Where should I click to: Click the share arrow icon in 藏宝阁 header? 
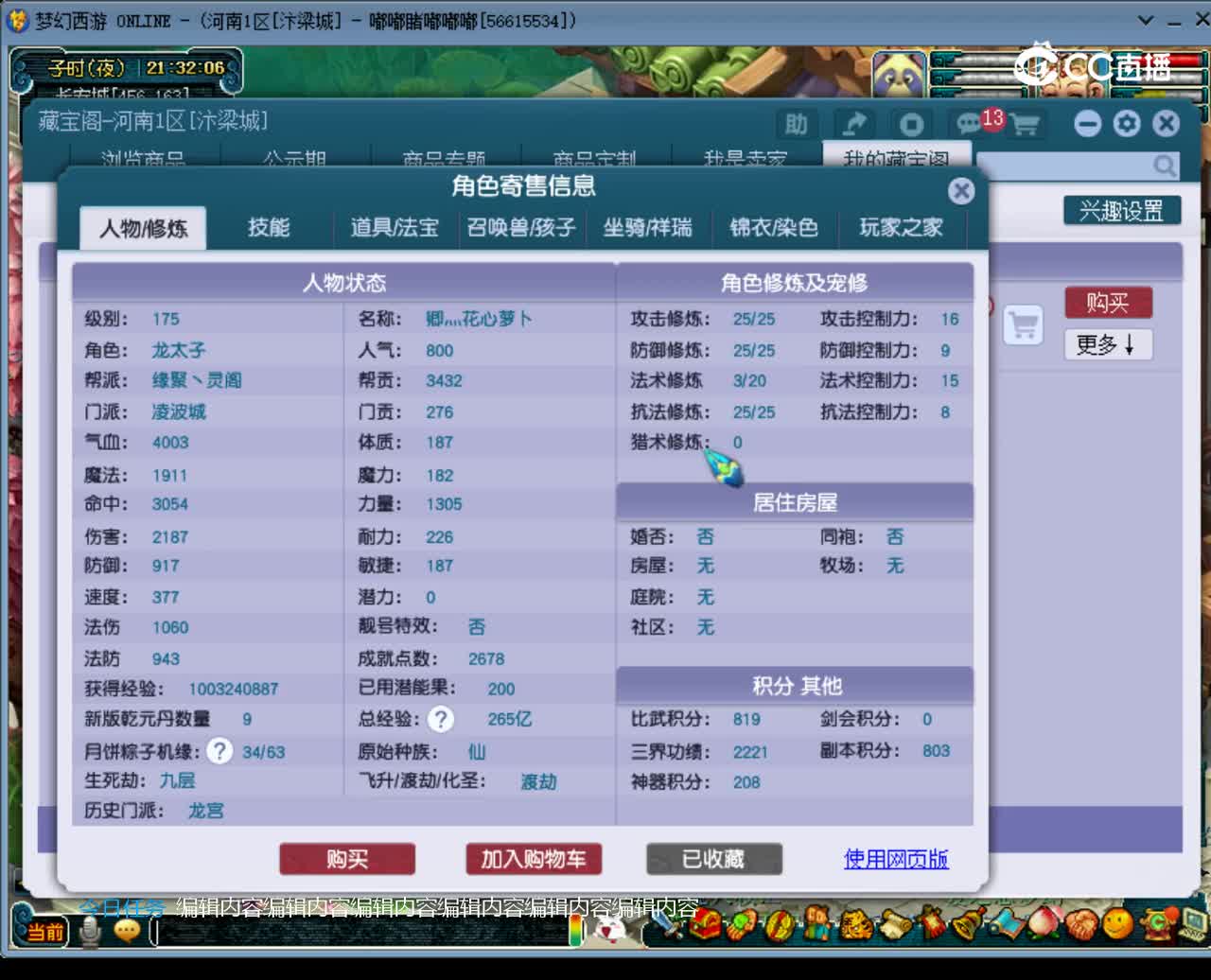(854, 124)
